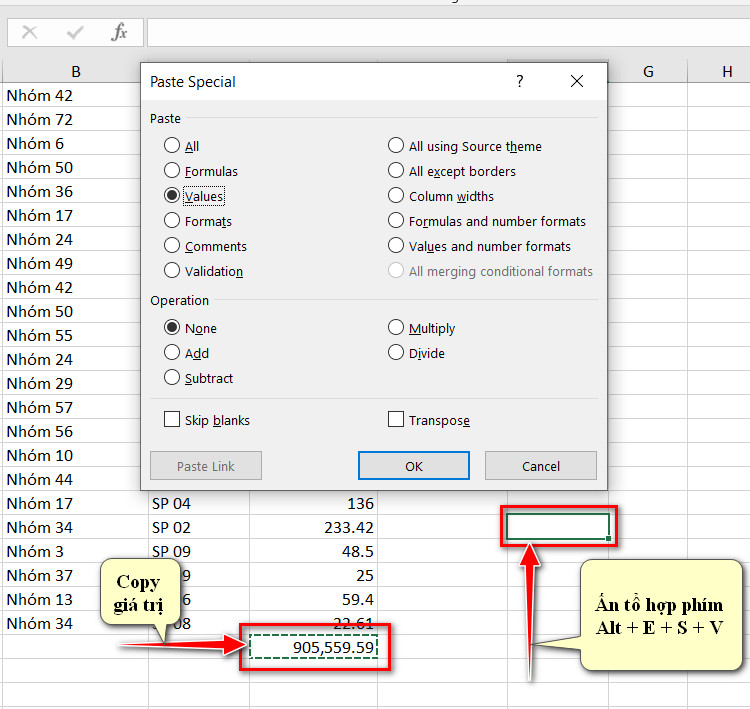Image resolution: width=750 pixels, height=709 pixels.
Task: Click the formula bar Cancel X icon
Action: 30,33
